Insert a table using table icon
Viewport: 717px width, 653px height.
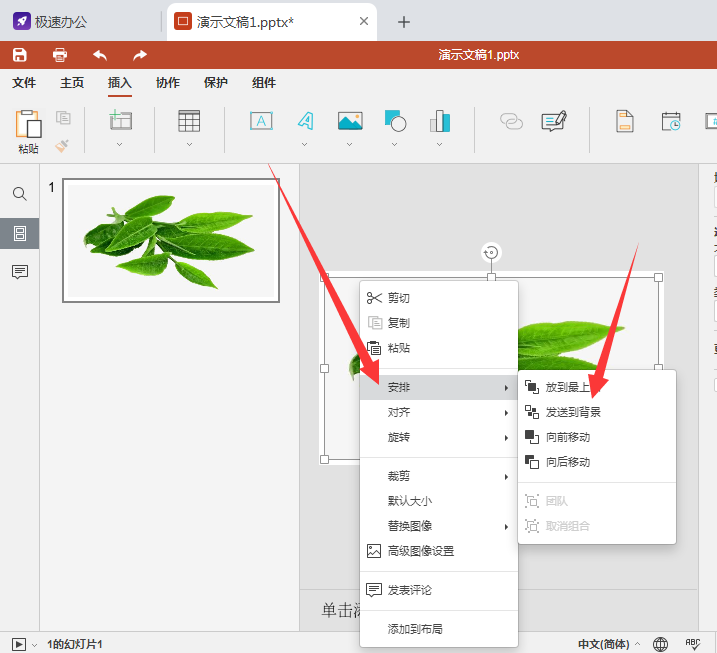[189, 121]
